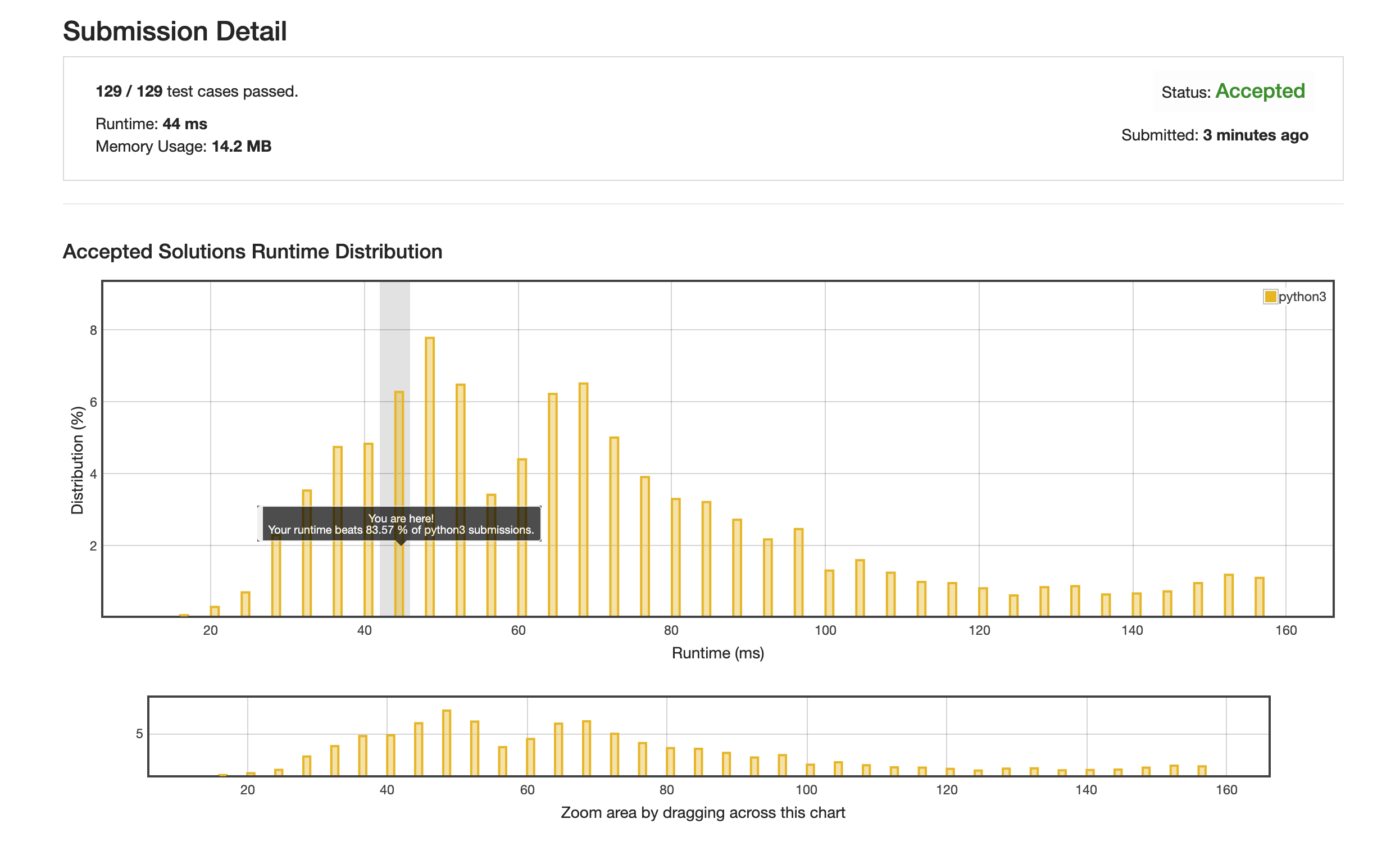
Task: Click the bar at 100 ms in main chart
Action: pos(829,593)
